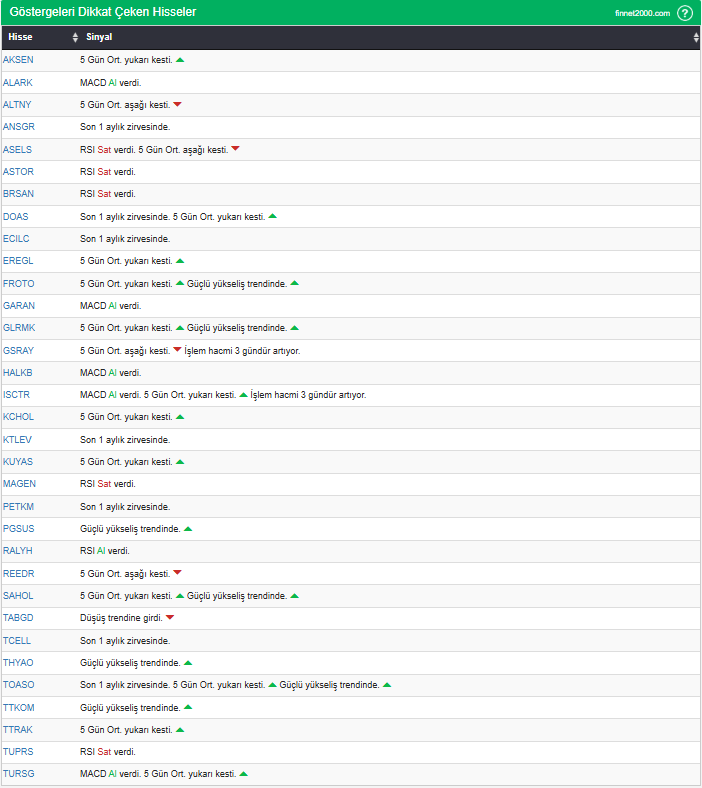The image size is (702, 788).
Task: Click green up arrow in DOAS row
Action: [x=273, y=216]
